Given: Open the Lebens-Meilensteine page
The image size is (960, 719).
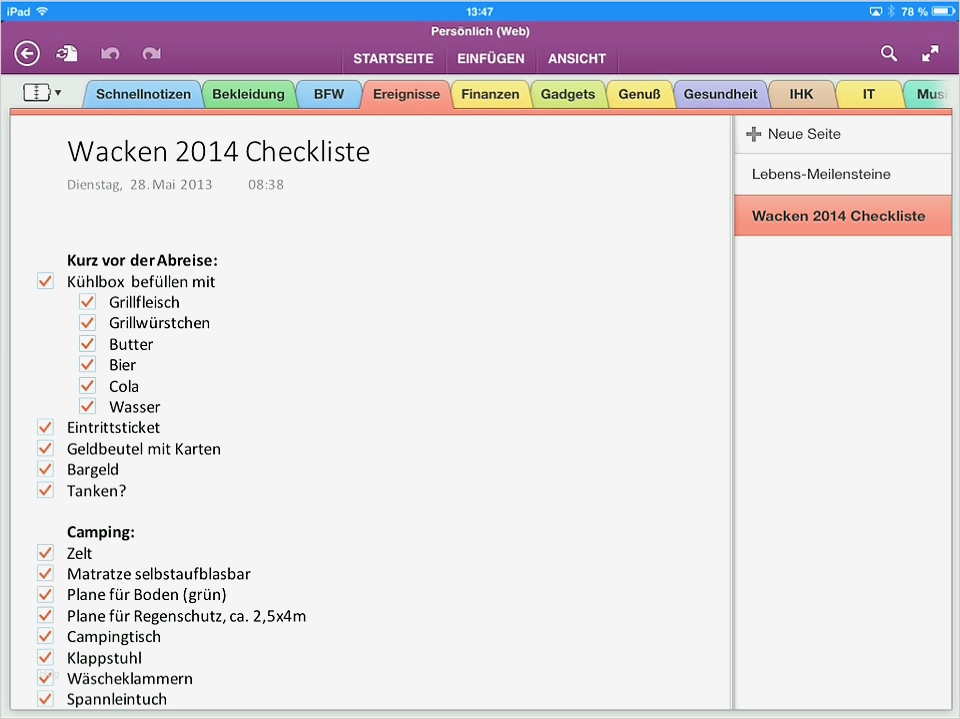Looking at the screenshot, I should (821, 174).
